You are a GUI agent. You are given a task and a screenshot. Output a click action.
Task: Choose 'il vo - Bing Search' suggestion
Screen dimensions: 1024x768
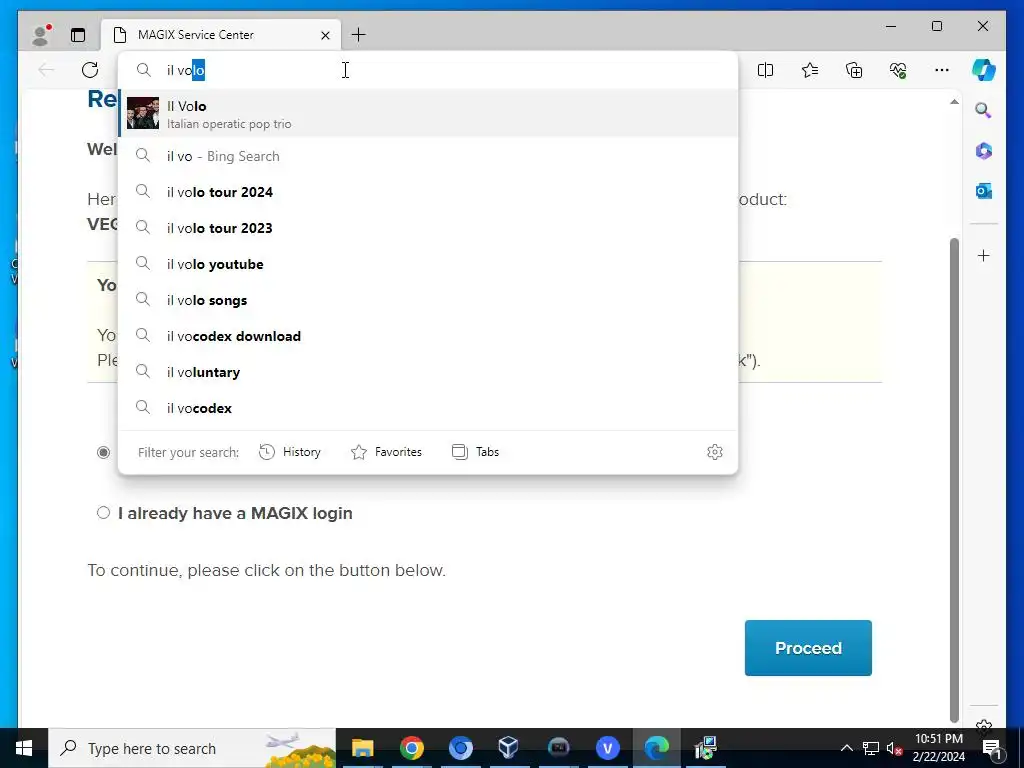(428, 156)
